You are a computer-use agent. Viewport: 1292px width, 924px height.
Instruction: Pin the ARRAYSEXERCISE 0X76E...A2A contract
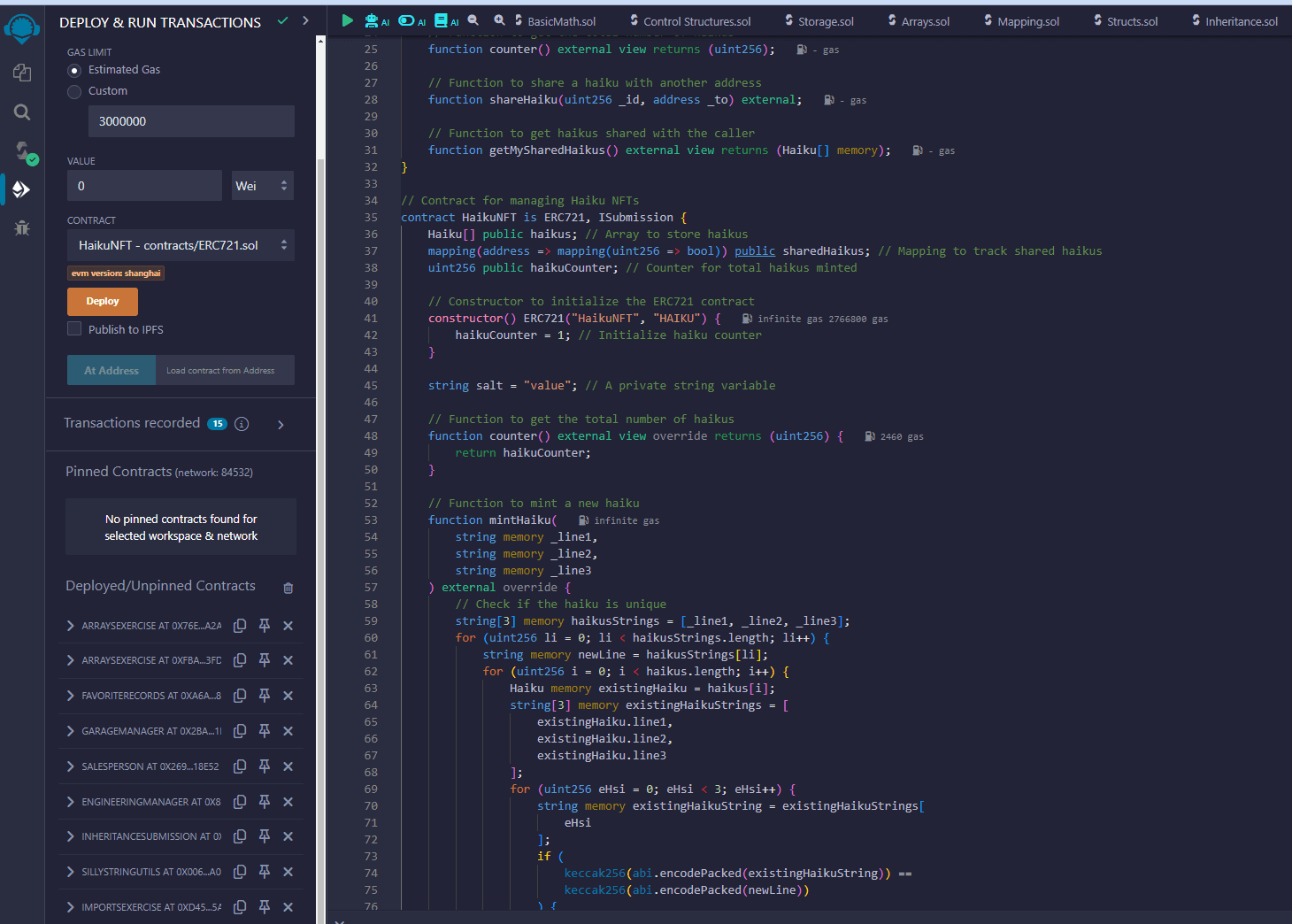pyautogui.click(x=264, y=626)
